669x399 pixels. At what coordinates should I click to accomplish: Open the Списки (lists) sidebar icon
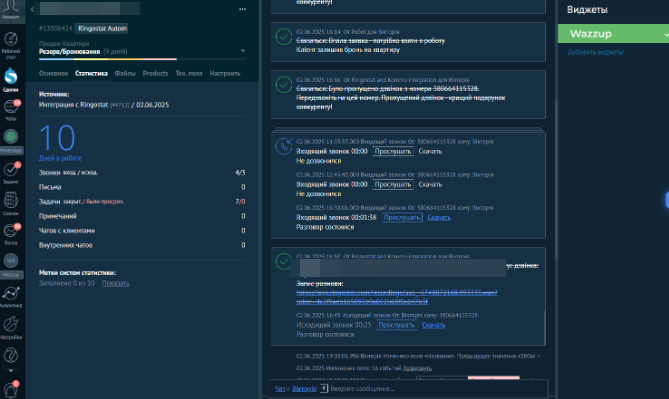click(11, 203)
